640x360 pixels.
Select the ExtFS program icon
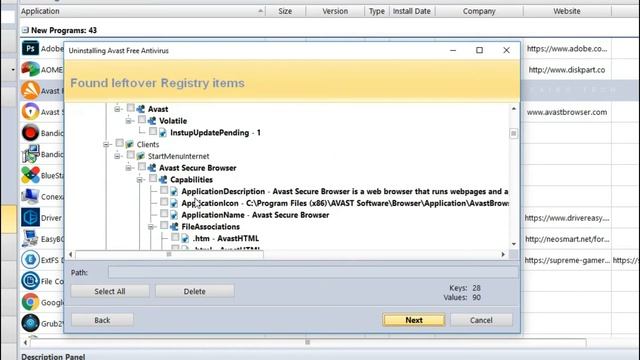pos(30,260)
